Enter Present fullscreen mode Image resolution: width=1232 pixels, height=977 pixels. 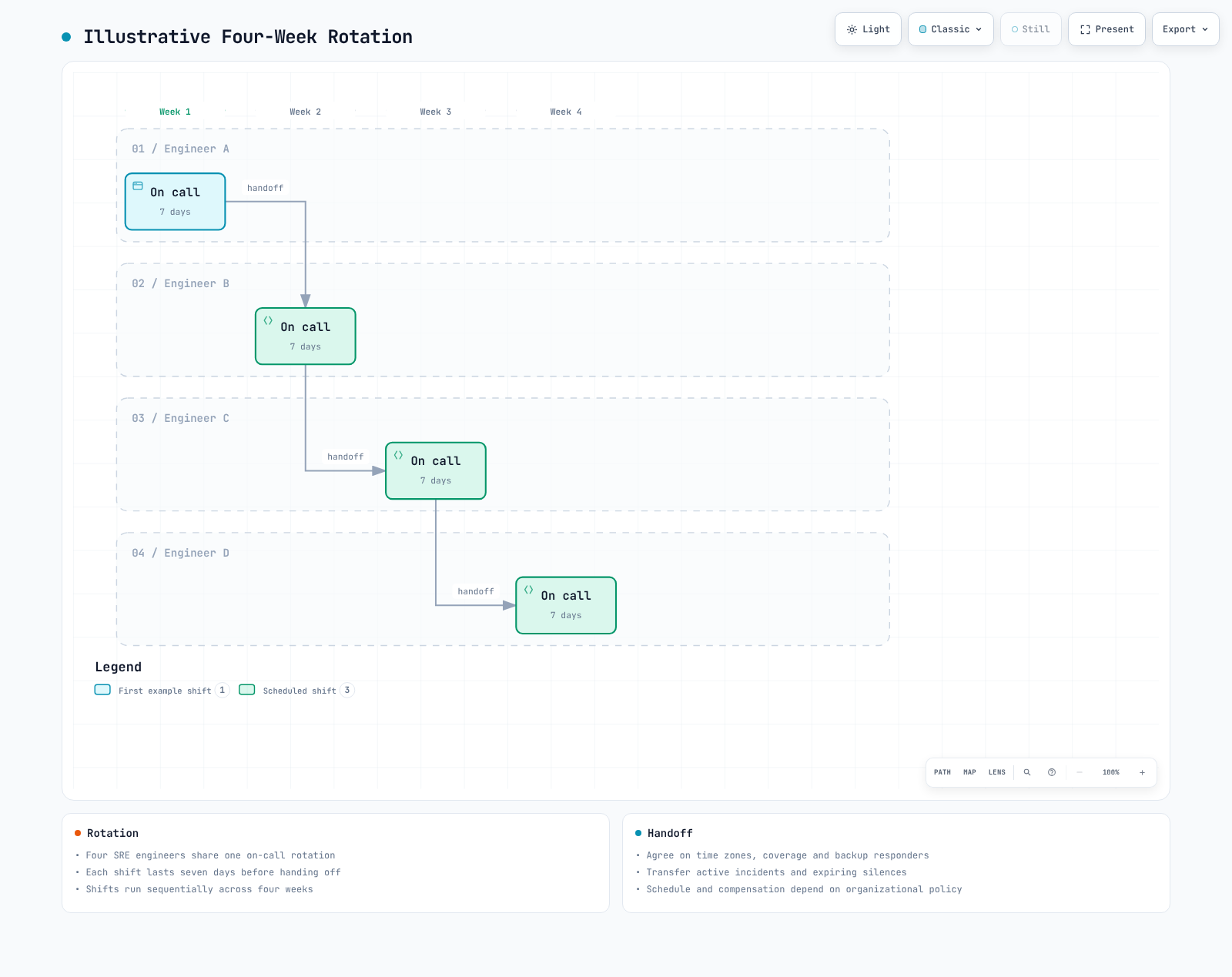(x=1106, y=29)
